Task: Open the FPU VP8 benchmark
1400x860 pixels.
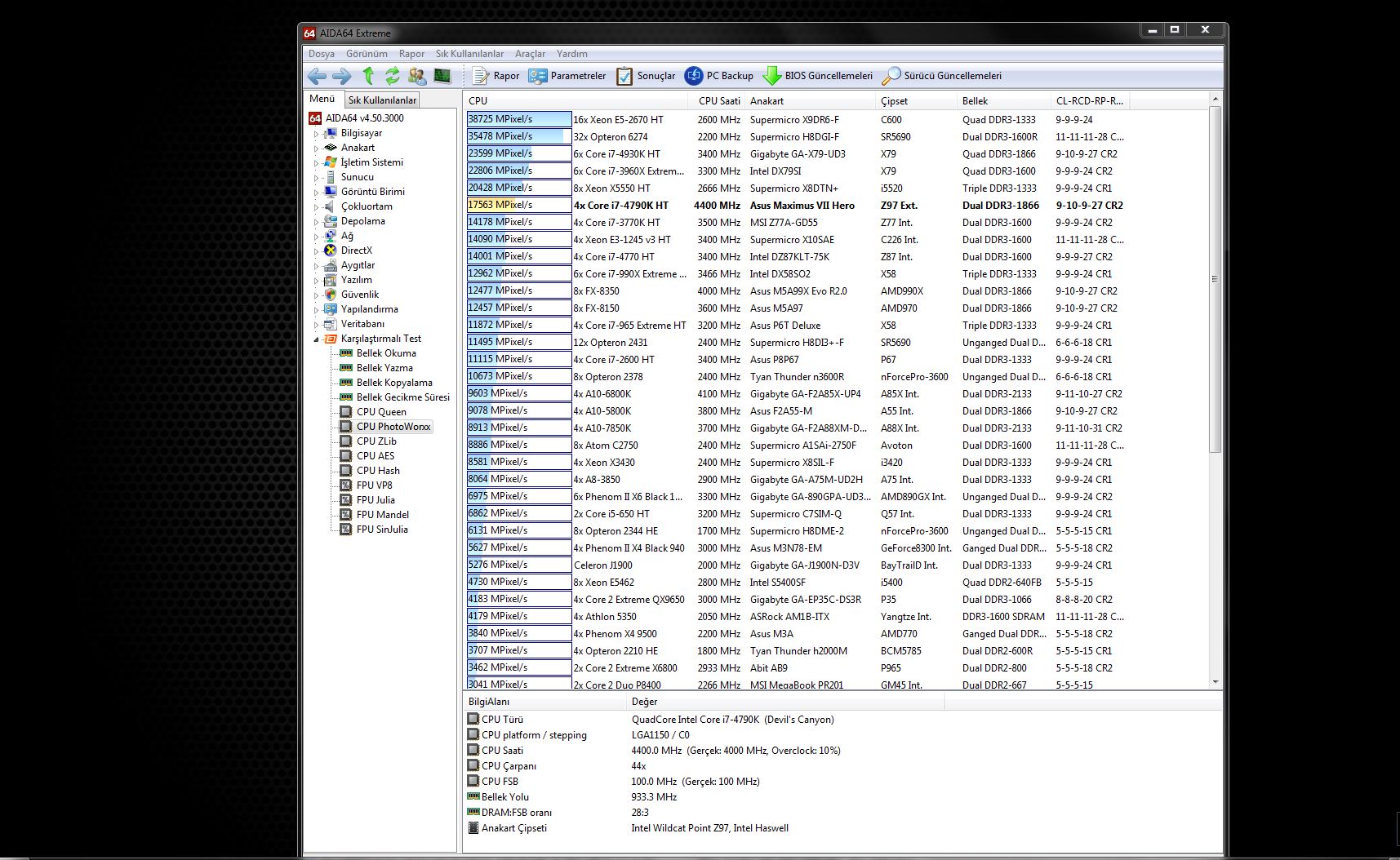Action: click(x=374, y=485)
